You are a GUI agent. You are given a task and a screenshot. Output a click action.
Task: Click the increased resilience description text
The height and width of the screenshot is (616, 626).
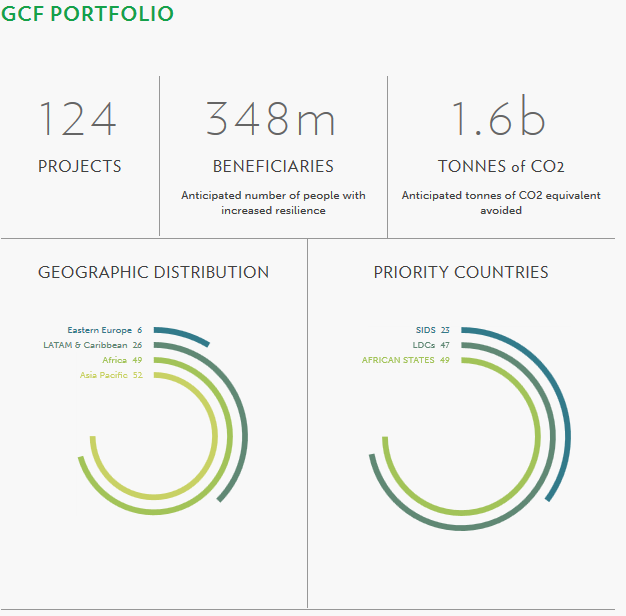pyautogui.click(x=273, y=203)
